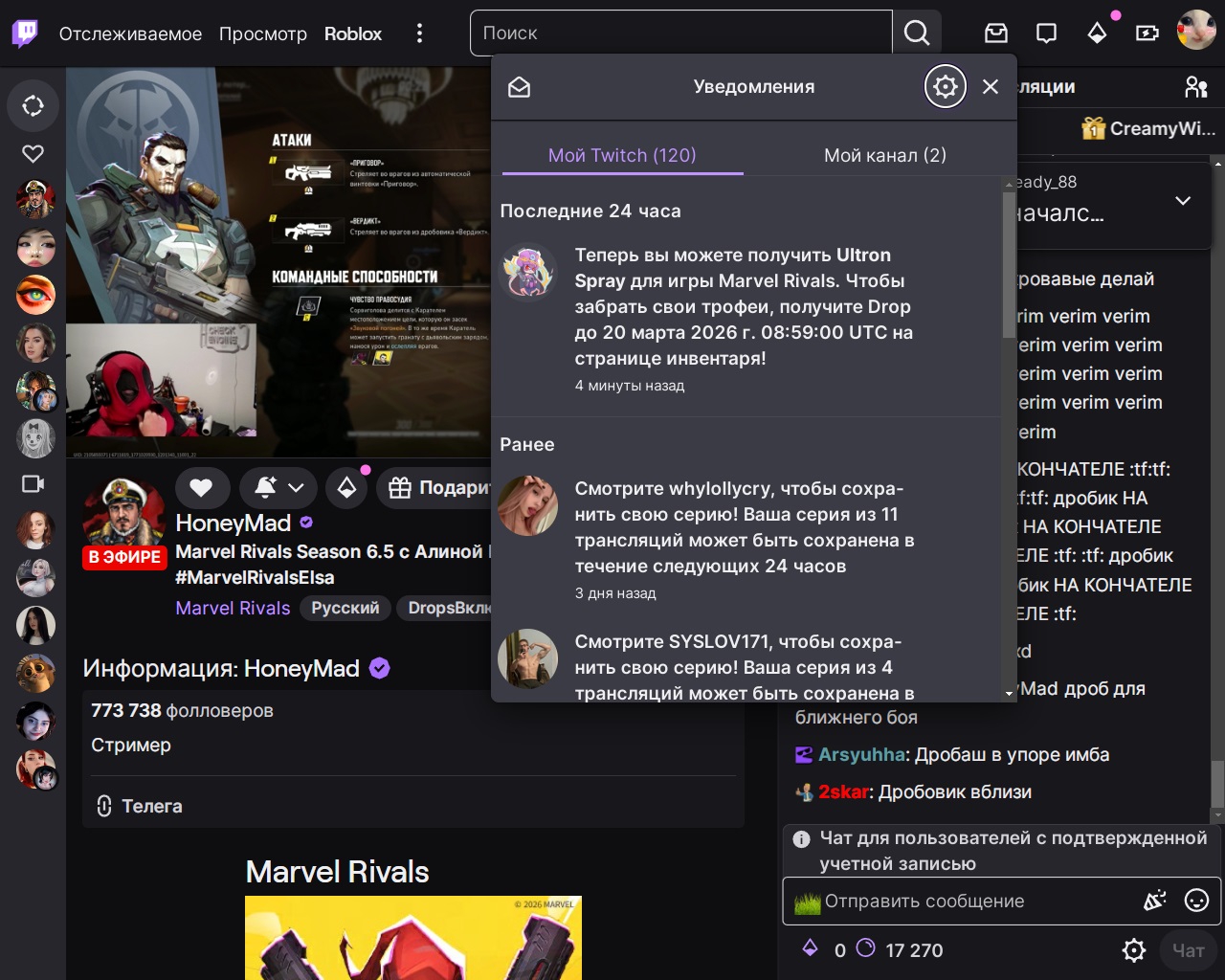Click the Чат send button

pos(1189,950)
